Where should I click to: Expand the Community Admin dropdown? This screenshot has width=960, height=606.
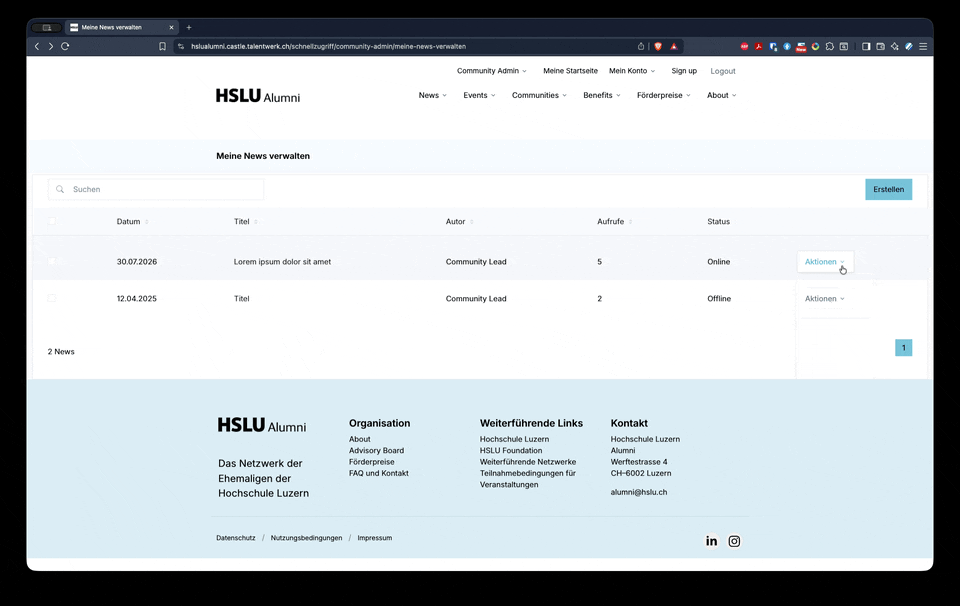coord(492,71)
